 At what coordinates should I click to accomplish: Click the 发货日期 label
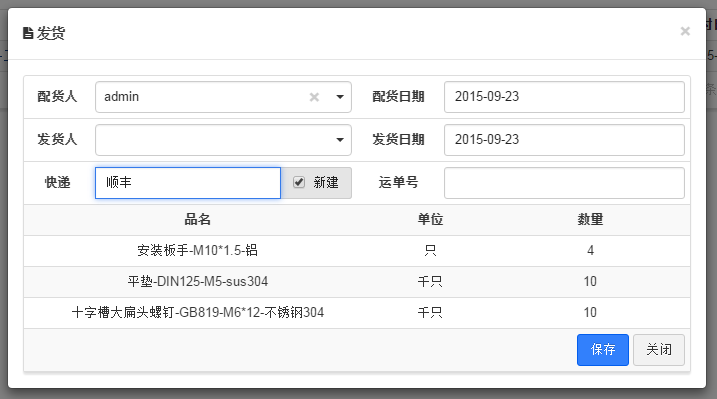click(398, 139)
